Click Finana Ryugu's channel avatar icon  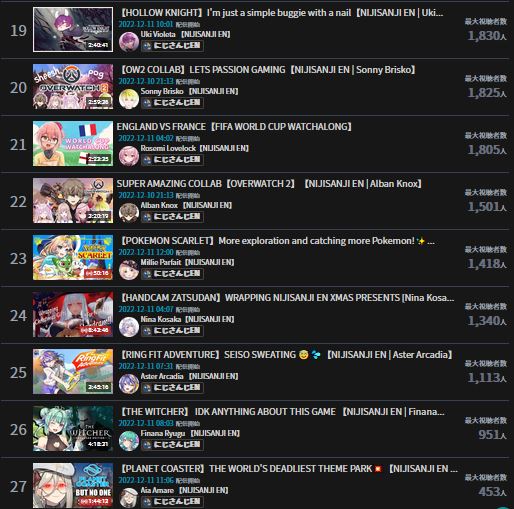[129, 441]
